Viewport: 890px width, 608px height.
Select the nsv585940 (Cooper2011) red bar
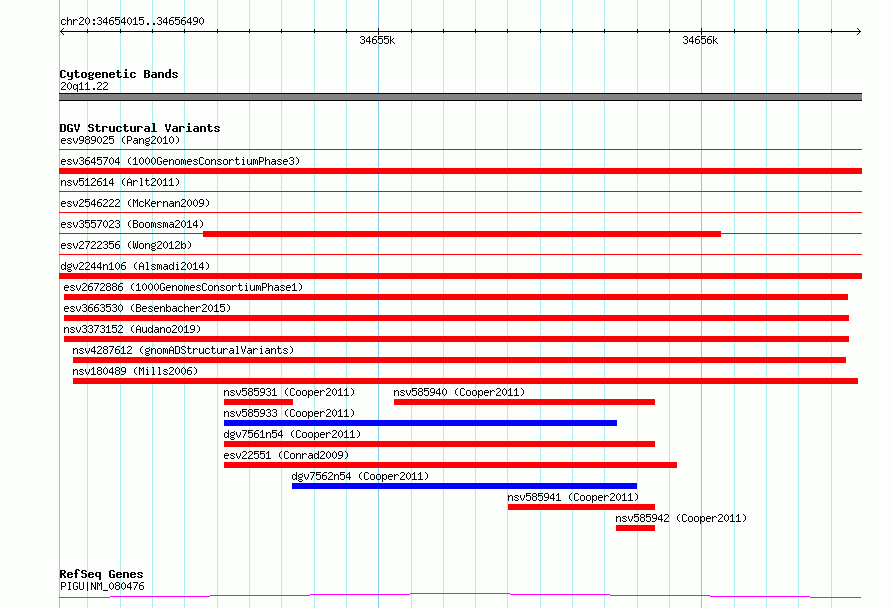click(524, 402)
